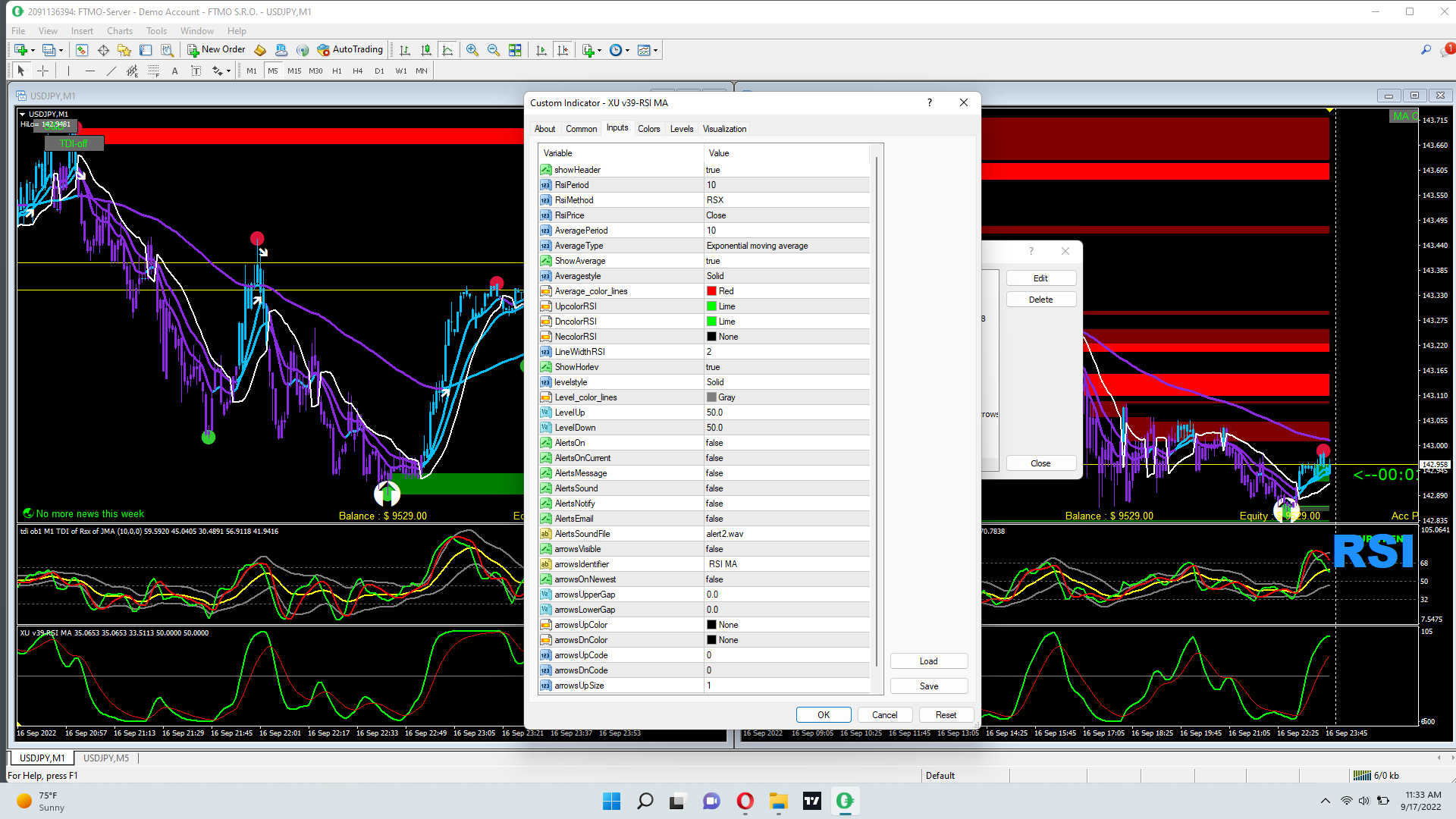Switch to the Colors tab
The height and width of the screenshot is (819, 1456).
(x=648, y=129)
